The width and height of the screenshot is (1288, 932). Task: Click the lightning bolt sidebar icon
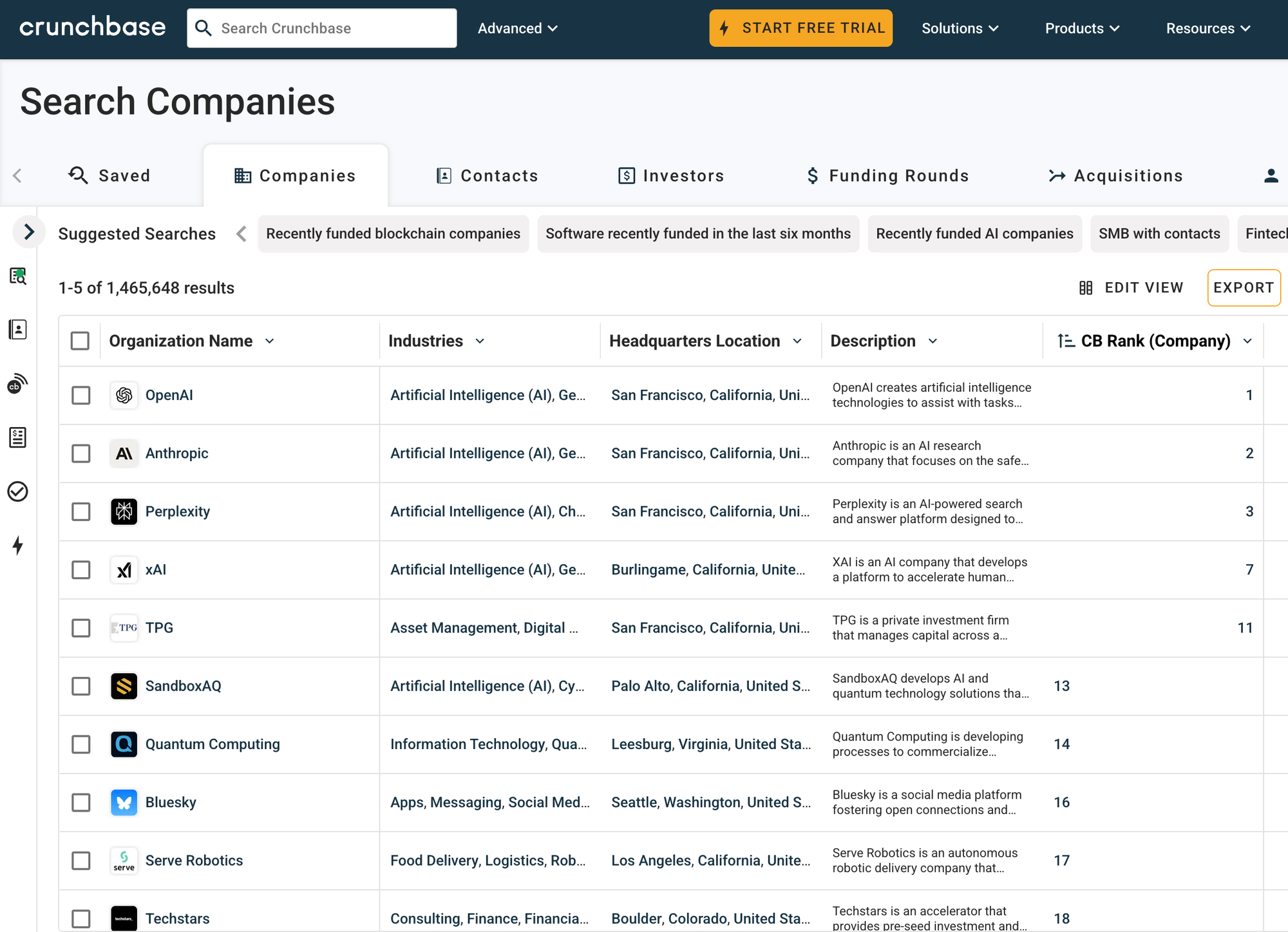click(18, 546)
